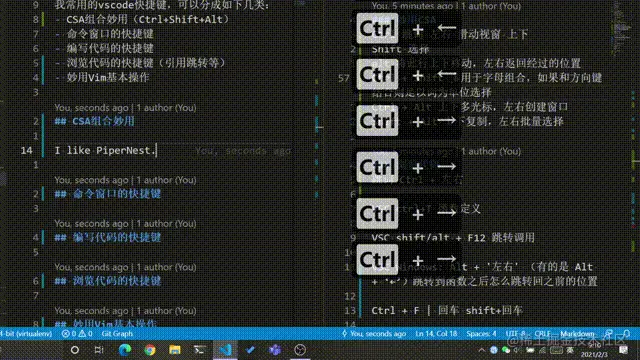Open Git Graph from the status bar
The image size is (640, 360).
(x=117, y=333)
